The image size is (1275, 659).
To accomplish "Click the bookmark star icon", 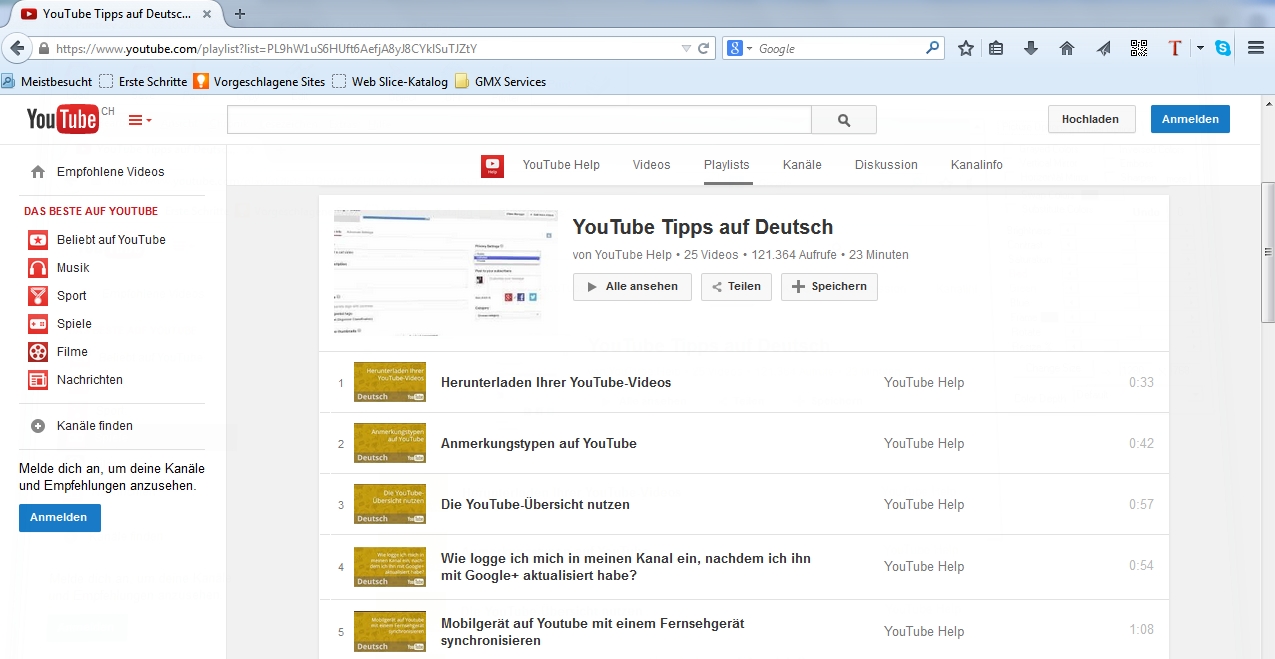I will [x=966, y=48].
